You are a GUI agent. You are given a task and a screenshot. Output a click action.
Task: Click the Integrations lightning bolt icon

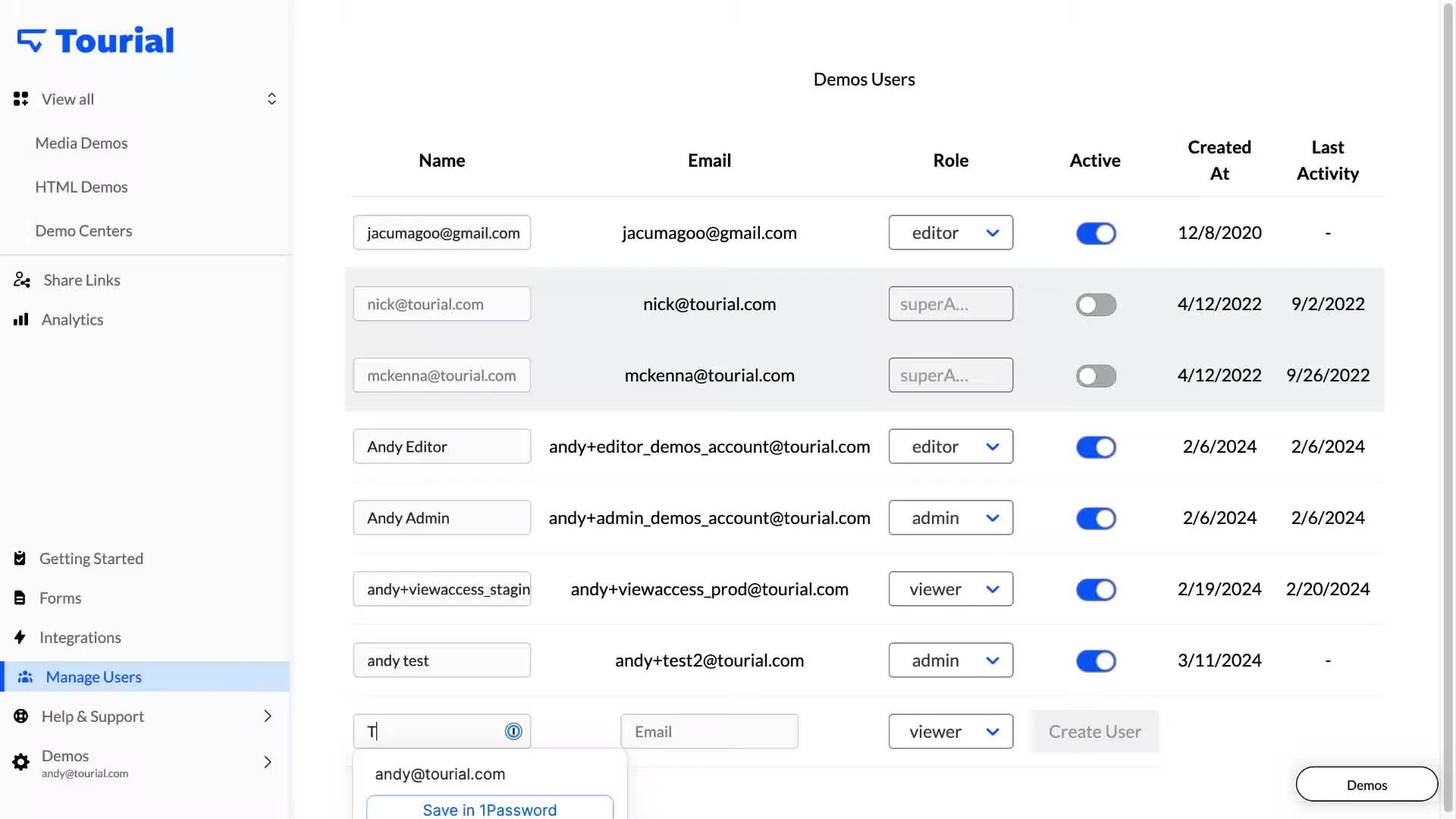point(20,637)
